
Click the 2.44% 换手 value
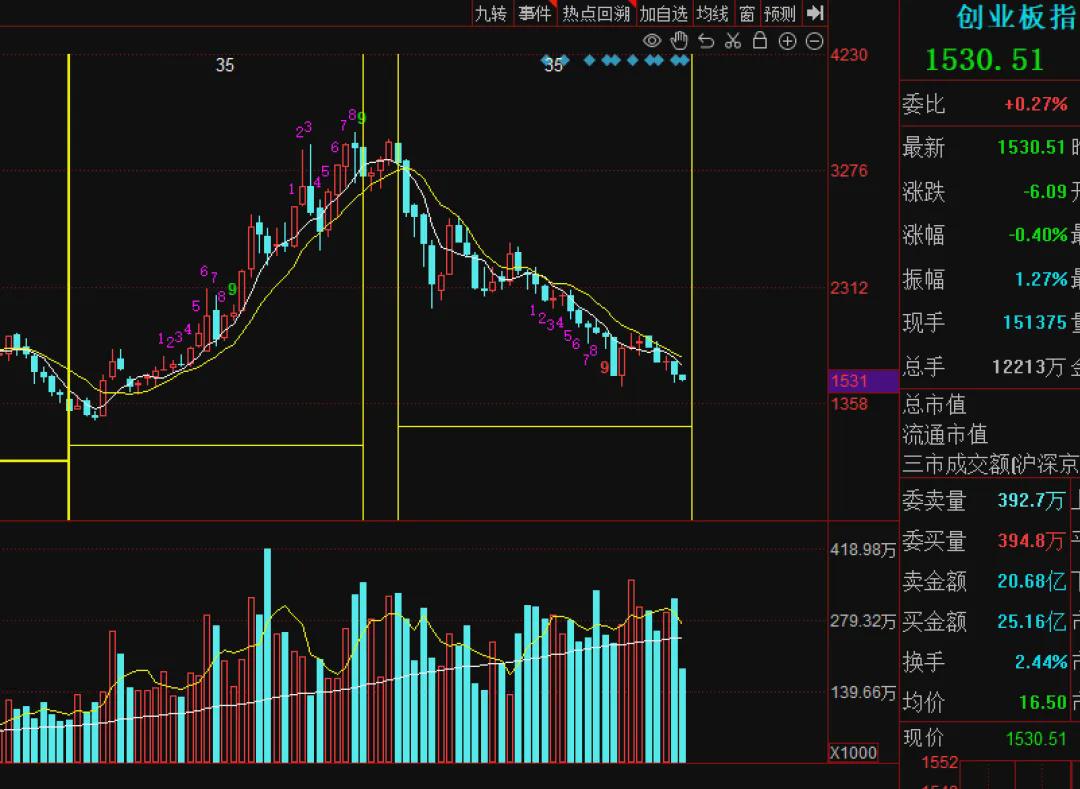click(1041, 662)
